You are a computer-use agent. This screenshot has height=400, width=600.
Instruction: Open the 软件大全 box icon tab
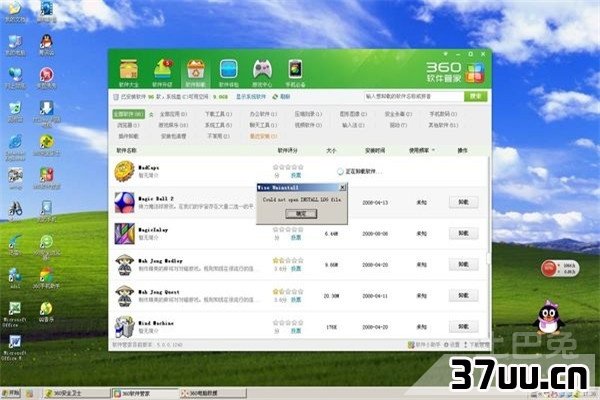[129, 73]
